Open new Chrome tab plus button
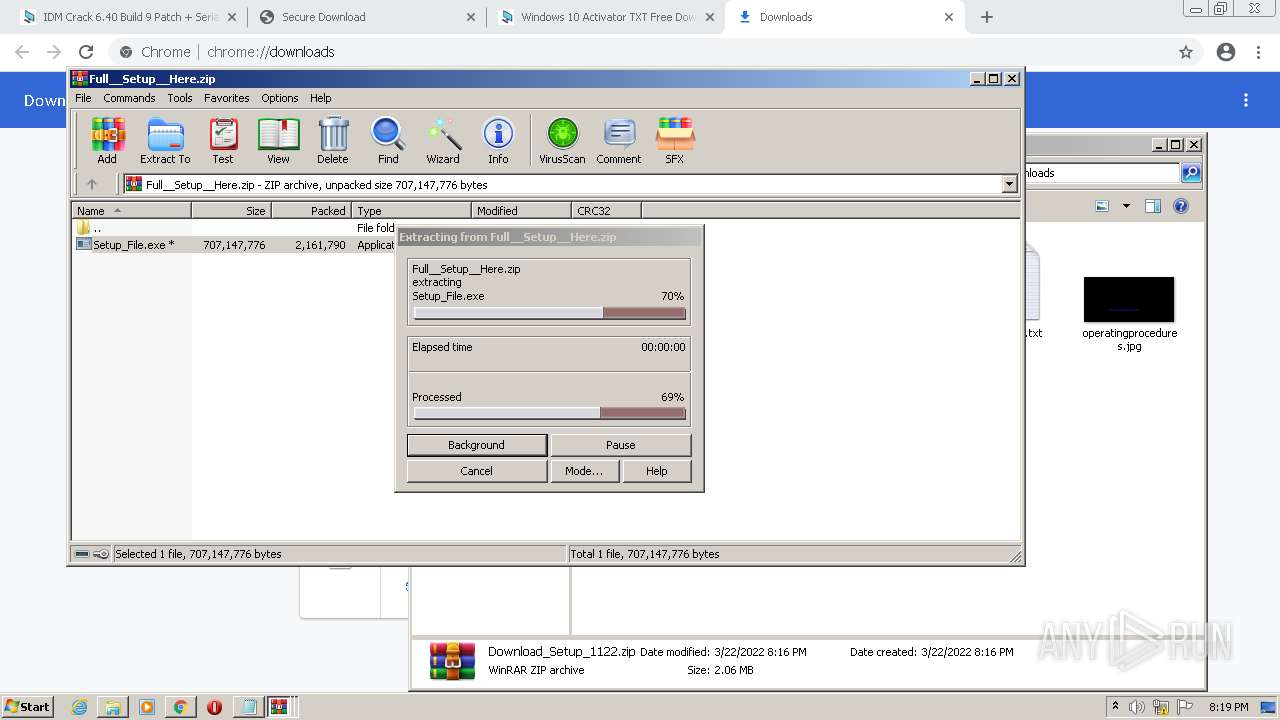 tap(987, 17)
